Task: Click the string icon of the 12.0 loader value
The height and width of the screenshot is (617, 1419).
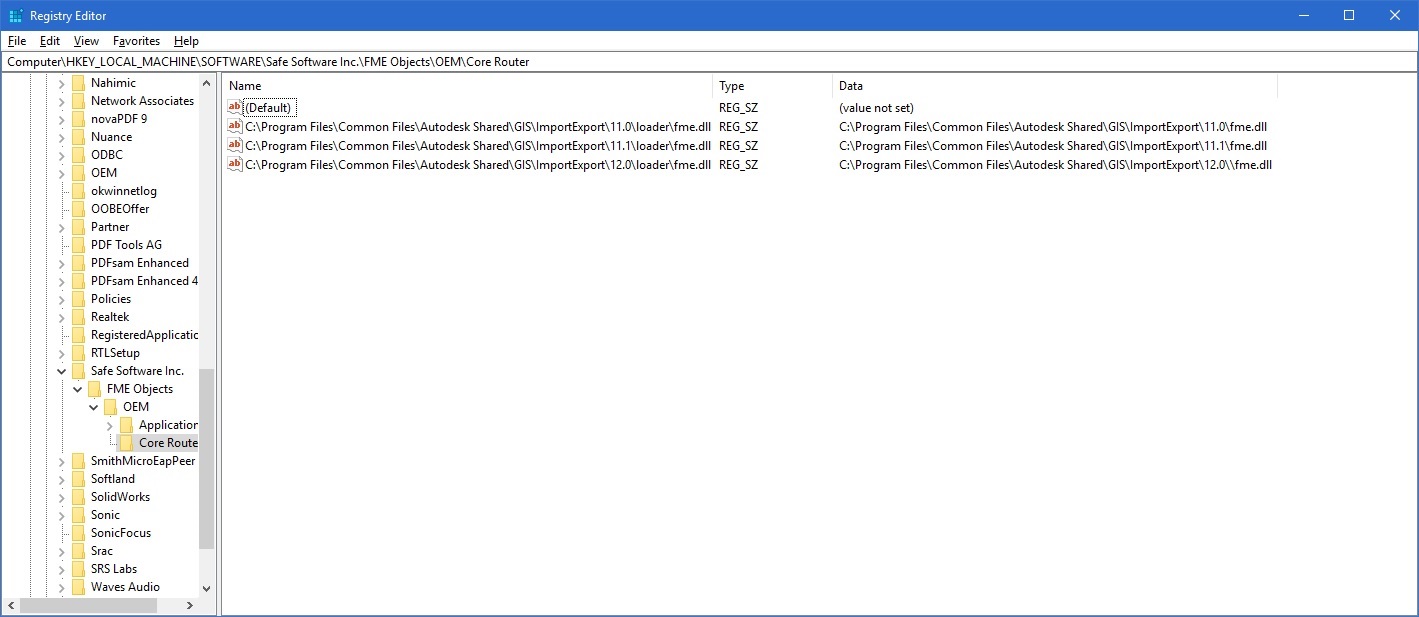Action: tap(235, 164)
